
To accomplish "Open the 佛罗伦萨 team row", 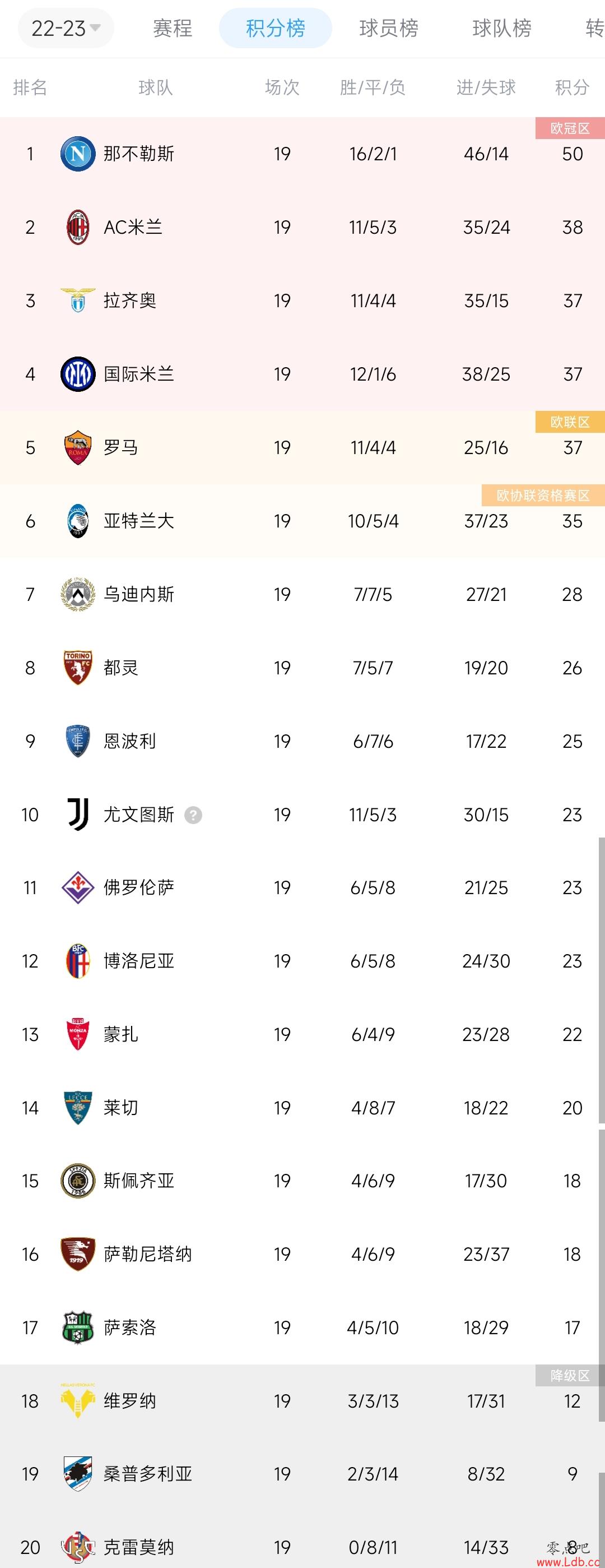I will click(x=302, y=887).
